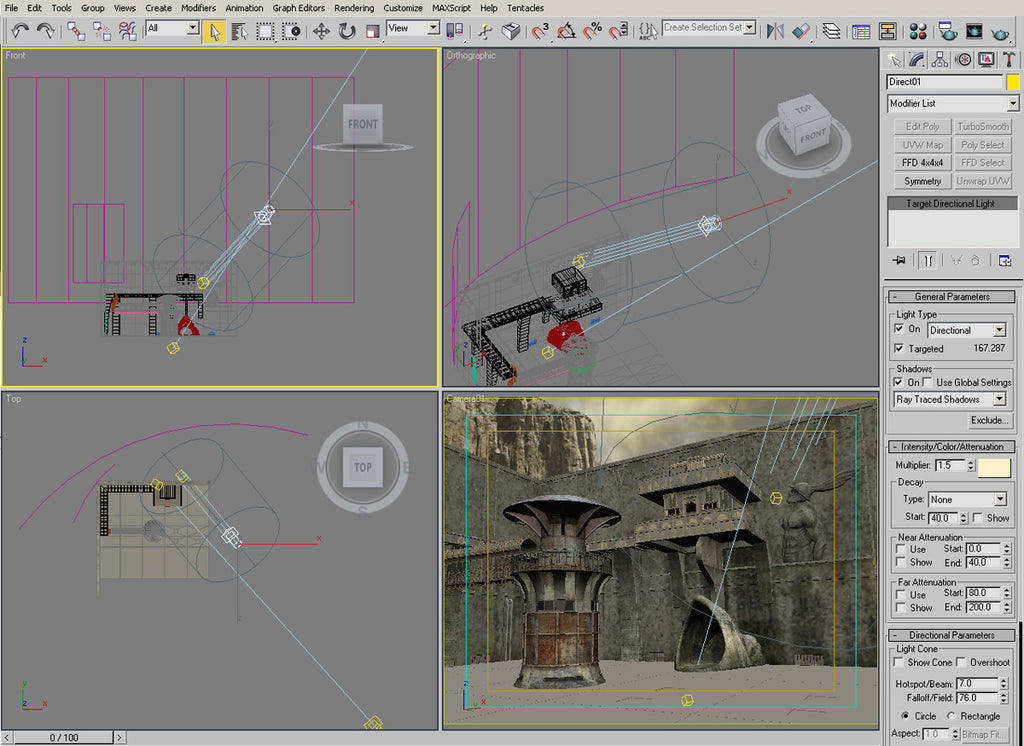Viewport: 1024px width, 746px height.
Task: Enable Use Global Settings for shadows
Action: [926, 383]
